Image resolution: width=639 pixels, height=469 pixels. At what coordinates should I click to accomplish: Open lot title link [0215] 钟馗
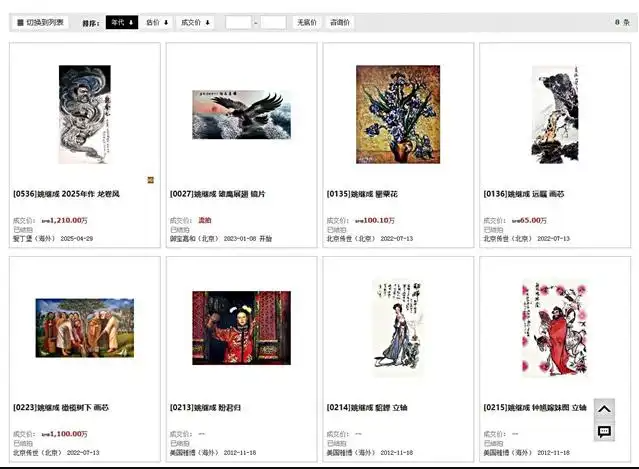[535, 407]
